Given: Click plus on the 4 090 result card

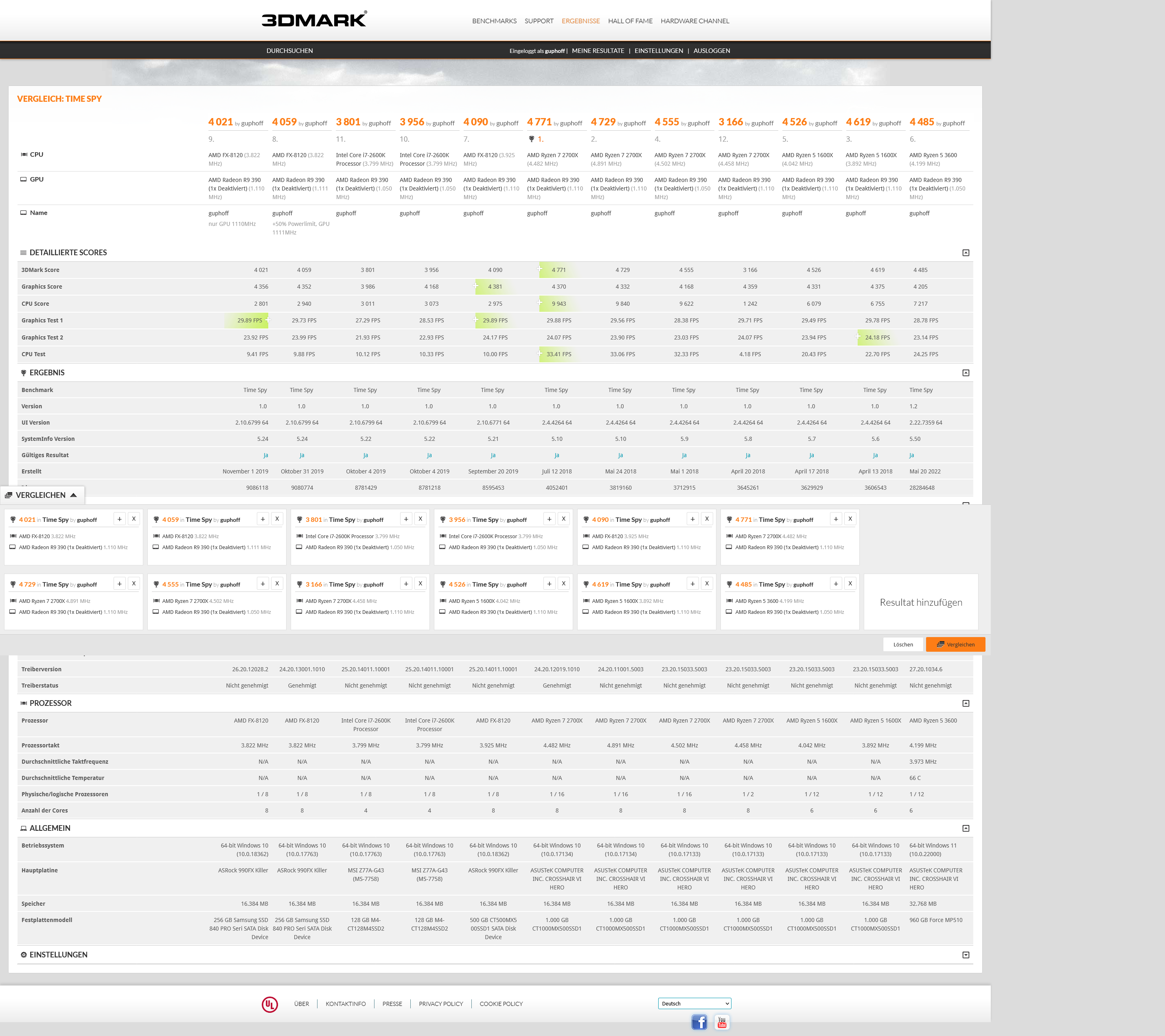Looking at the screenshot, I should [x=692, y=519].
